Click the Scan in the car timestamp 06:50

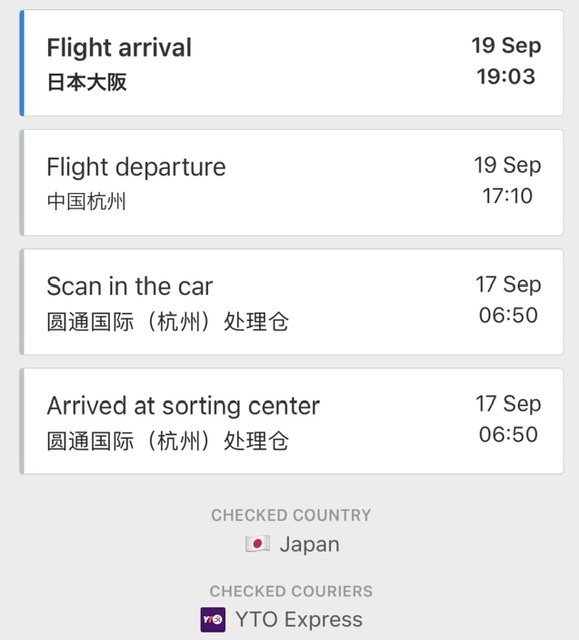pos(508,315)
